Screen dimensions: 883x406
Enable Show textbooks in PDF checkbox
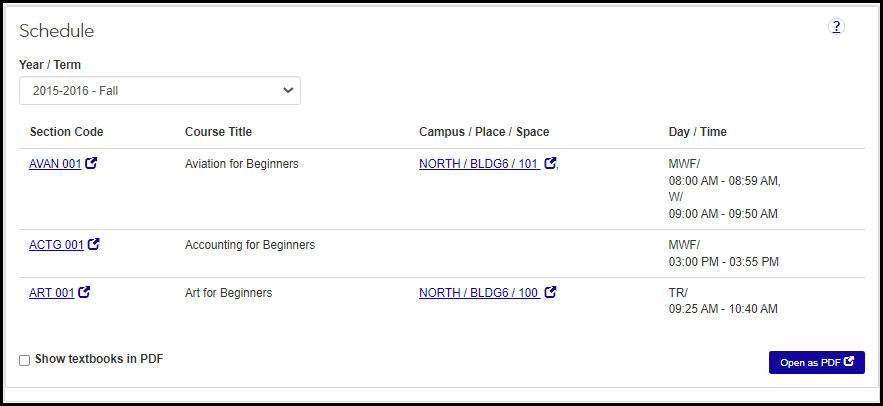point(25,360)
